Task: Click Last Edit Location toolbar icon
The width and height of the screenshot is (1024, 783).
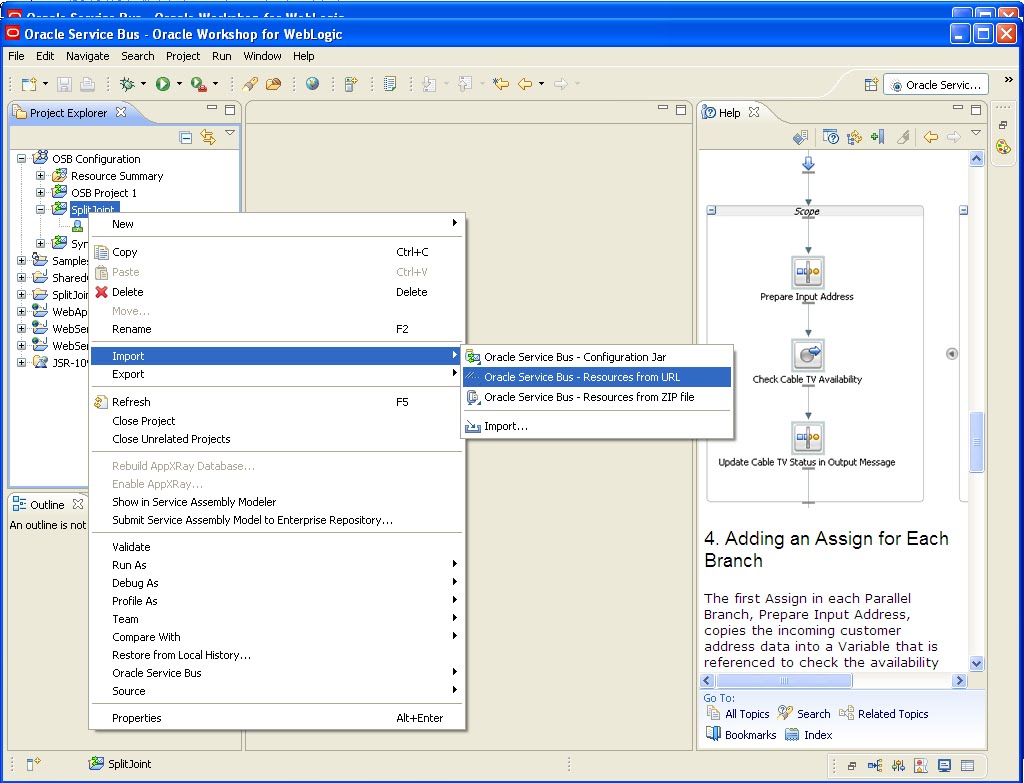Action: click(500, 84)
